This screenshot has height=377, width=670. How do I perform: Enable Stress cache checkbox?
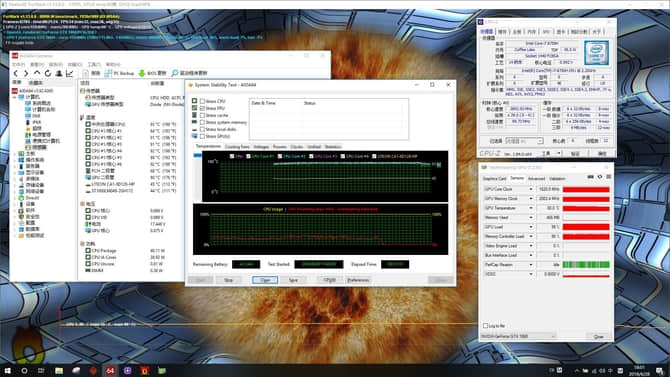202,115
